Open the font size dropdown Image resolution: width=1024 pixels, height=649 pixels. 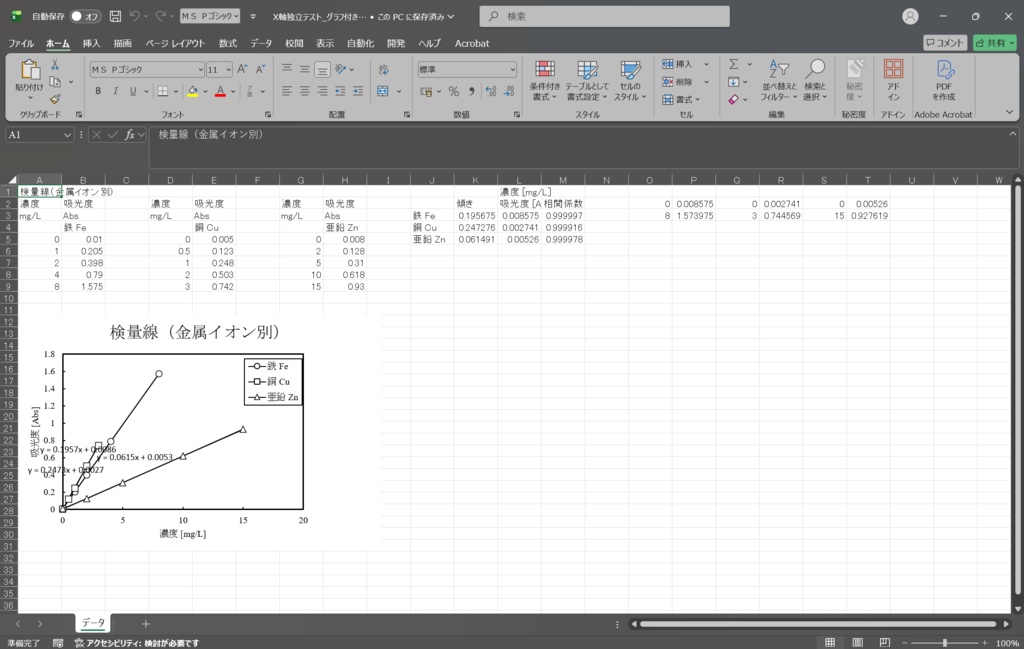[x=228, y=69]
